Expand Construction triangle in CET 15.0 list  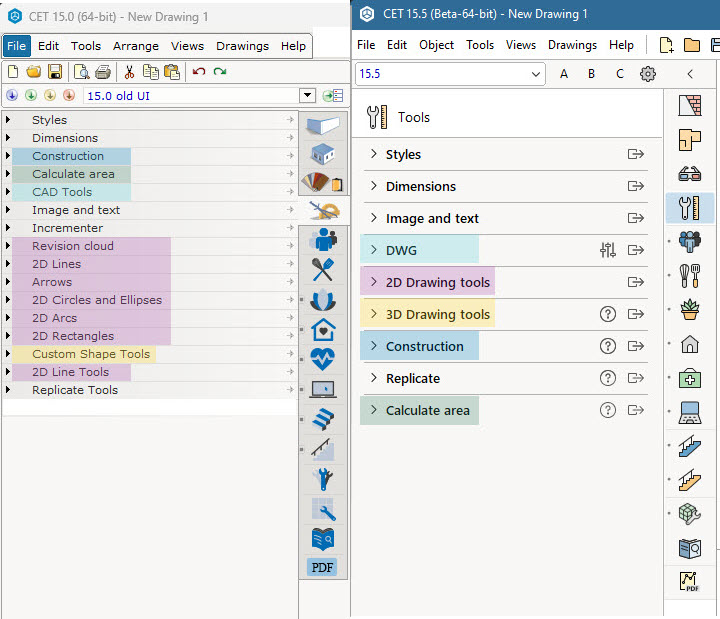pos(8,156)
